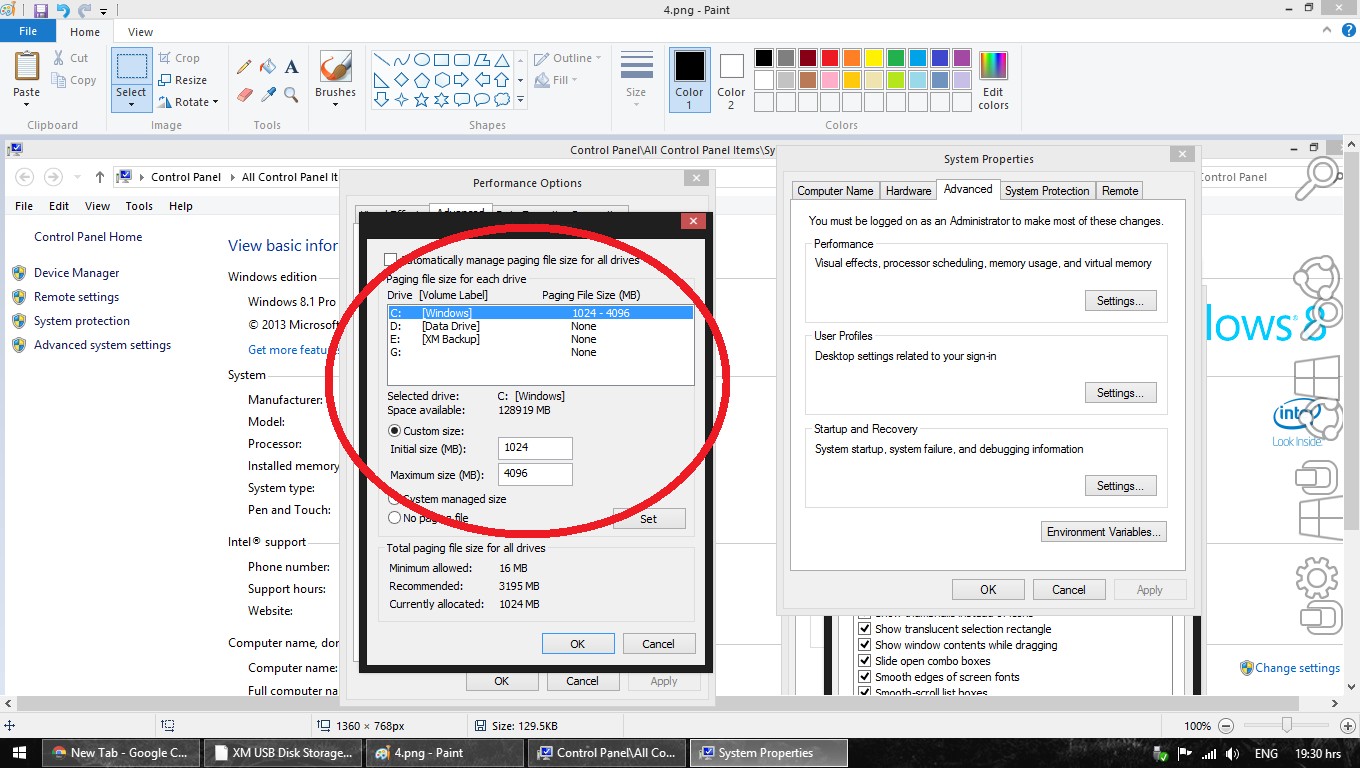Crop the image with the Crop command
The image size is (1360, 768).
tap(179, 58)
